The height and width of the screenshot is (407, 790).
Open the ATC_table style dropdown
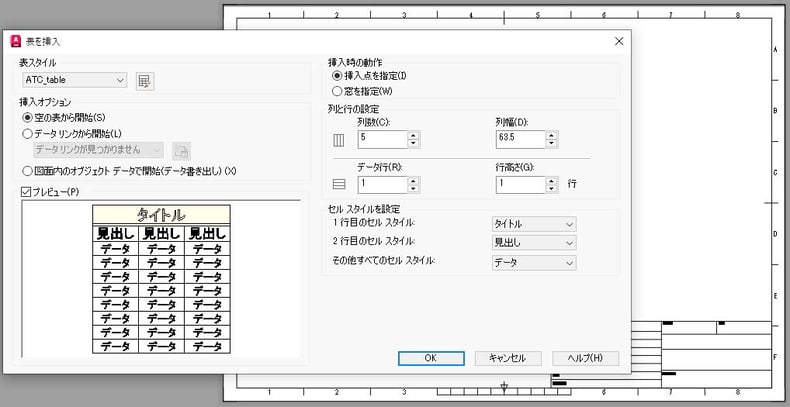point(75,80)
